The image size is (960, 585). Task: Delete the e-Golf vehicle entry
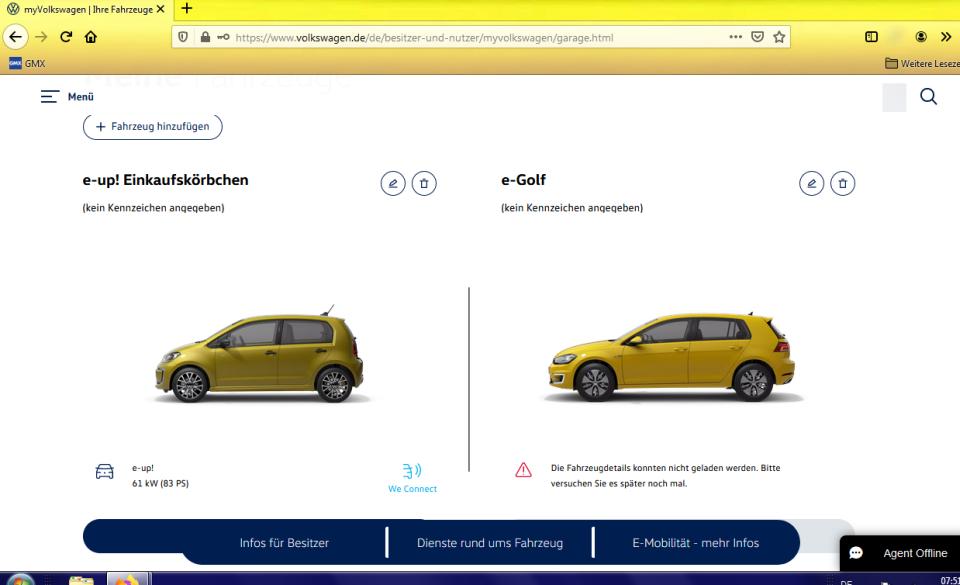[843, 184]
